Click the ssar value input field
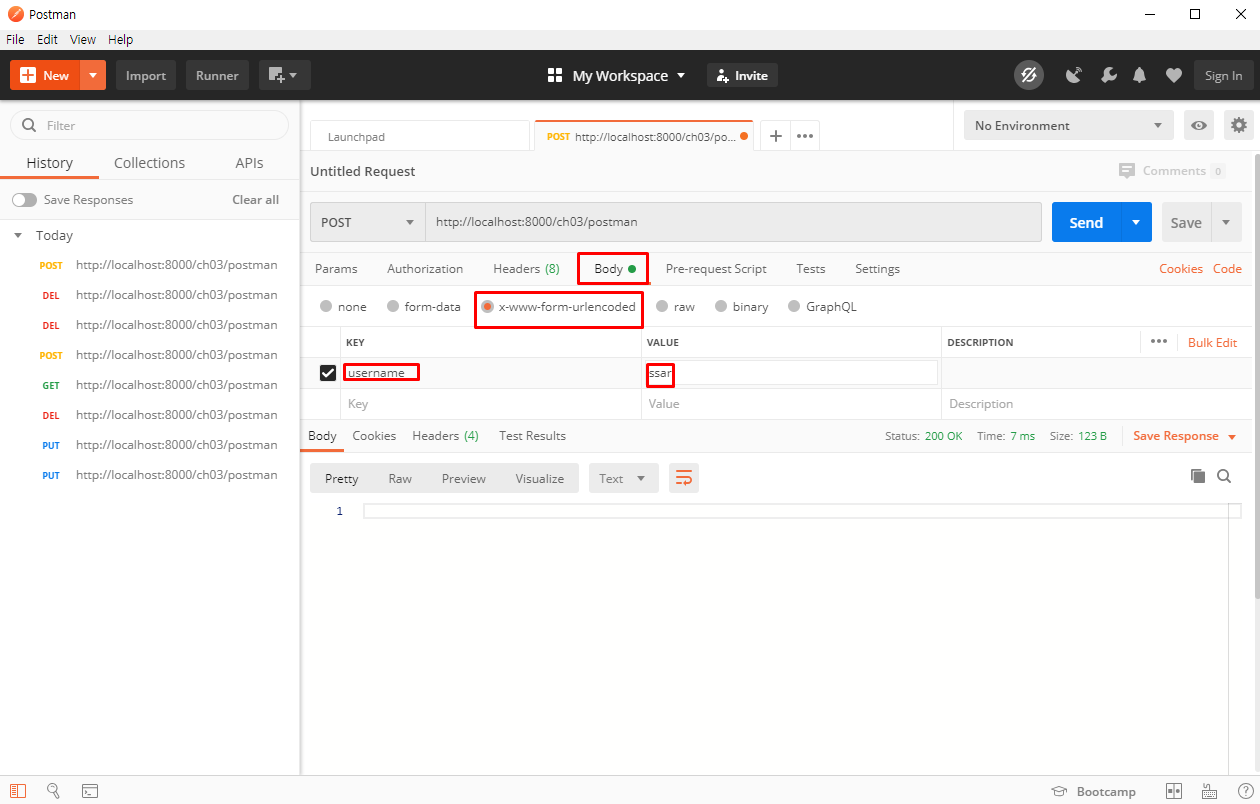This screenshot has height=804, width=1260. [x=792, y=373]
